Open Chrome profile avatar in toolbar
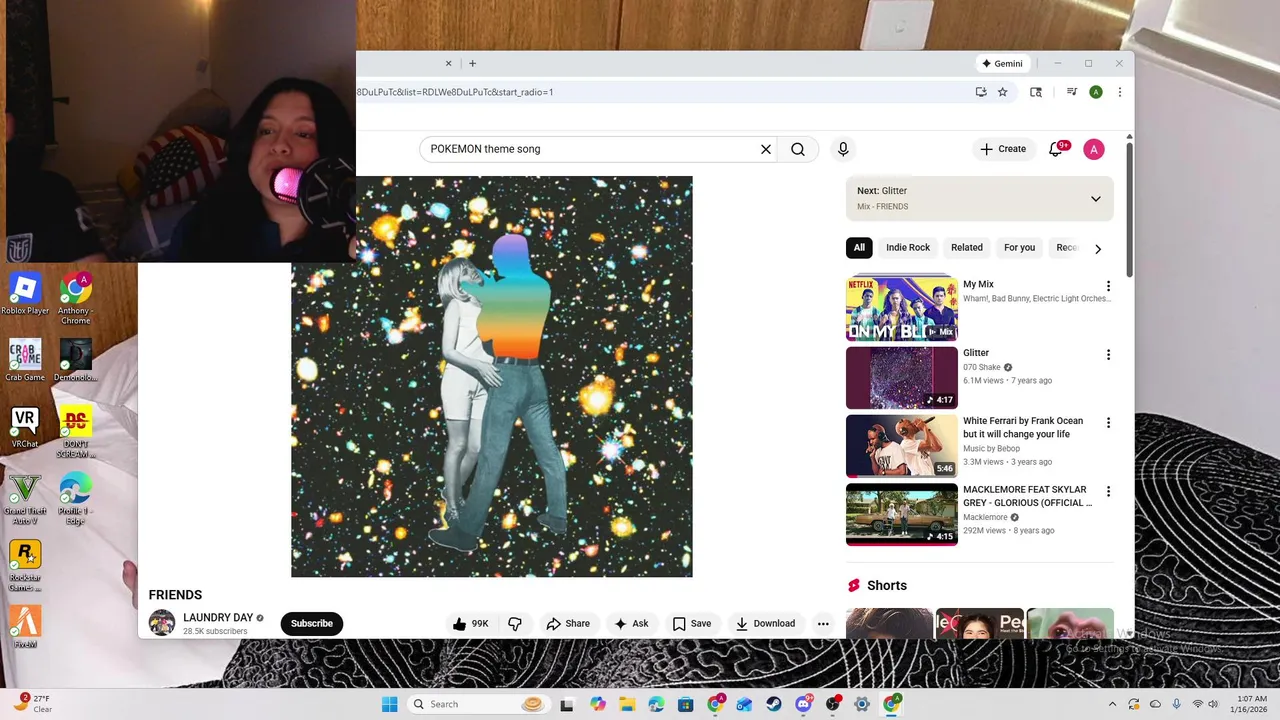This screenshot has height=720, width=1280. pos(1096,92)
